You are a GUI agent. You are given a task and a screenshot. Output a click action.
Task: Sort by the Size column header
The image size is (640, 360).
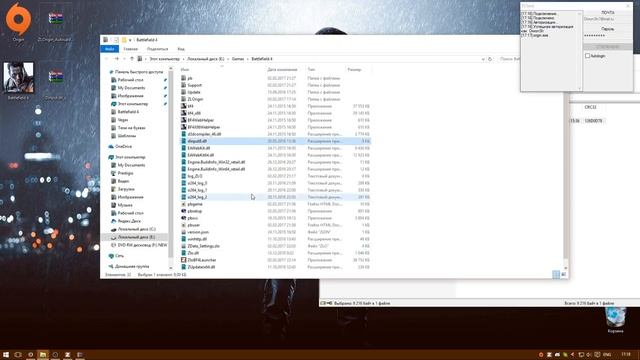coord(355,70)
